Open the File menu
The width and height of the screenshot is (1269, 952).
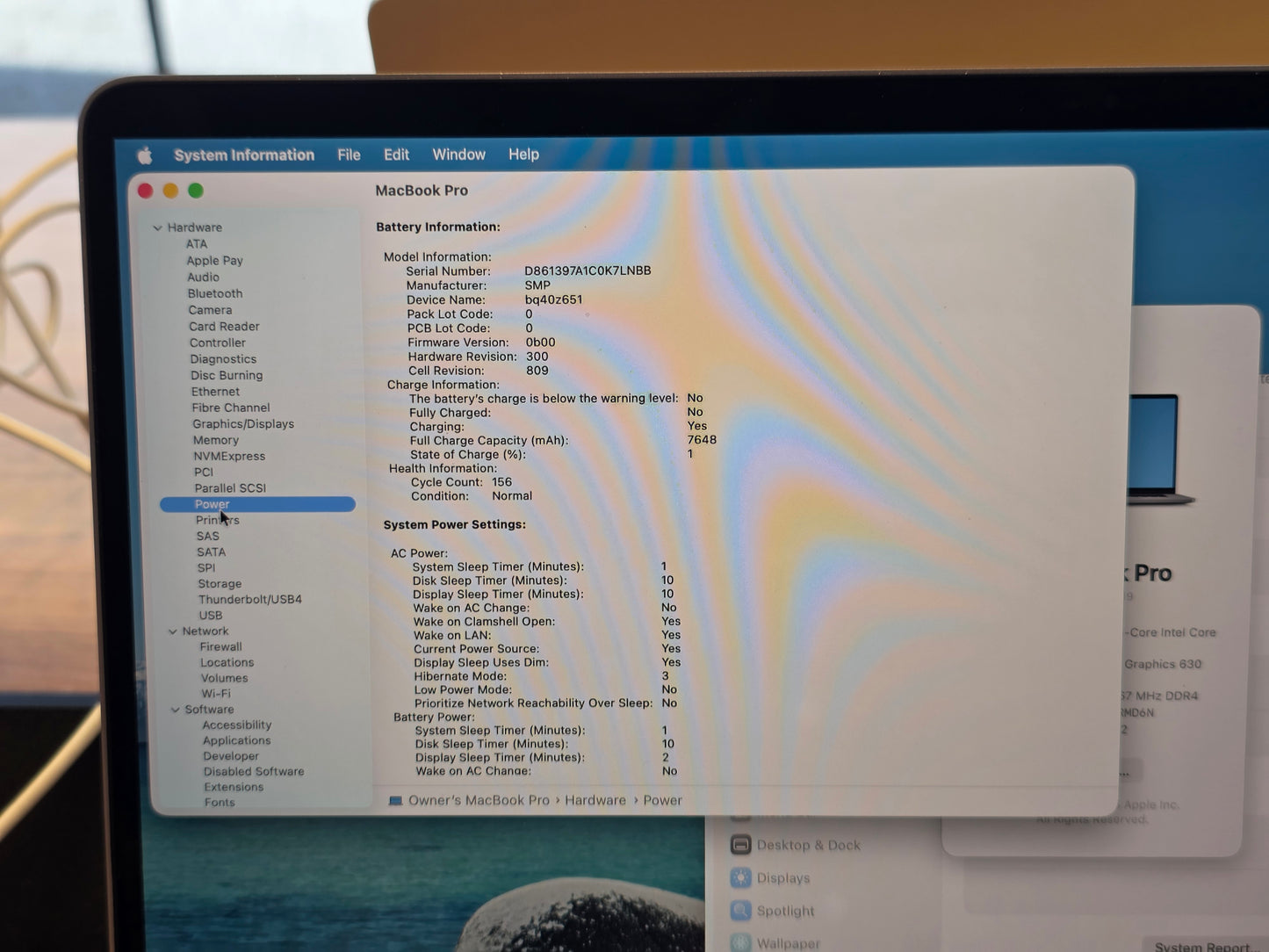349,155
